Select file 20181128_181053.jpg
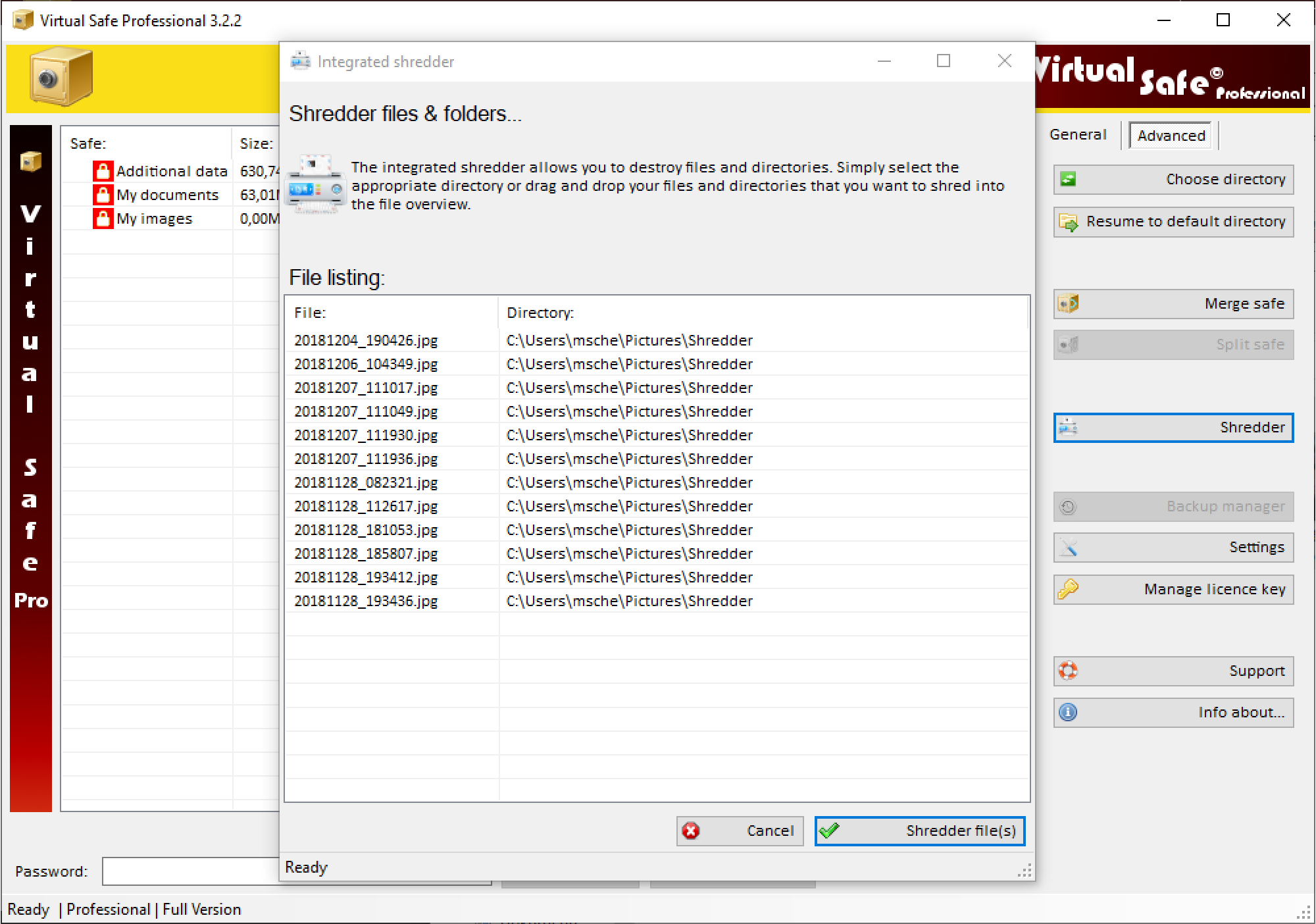This screenshot has width=1316, height=924. tap(366, 530)
